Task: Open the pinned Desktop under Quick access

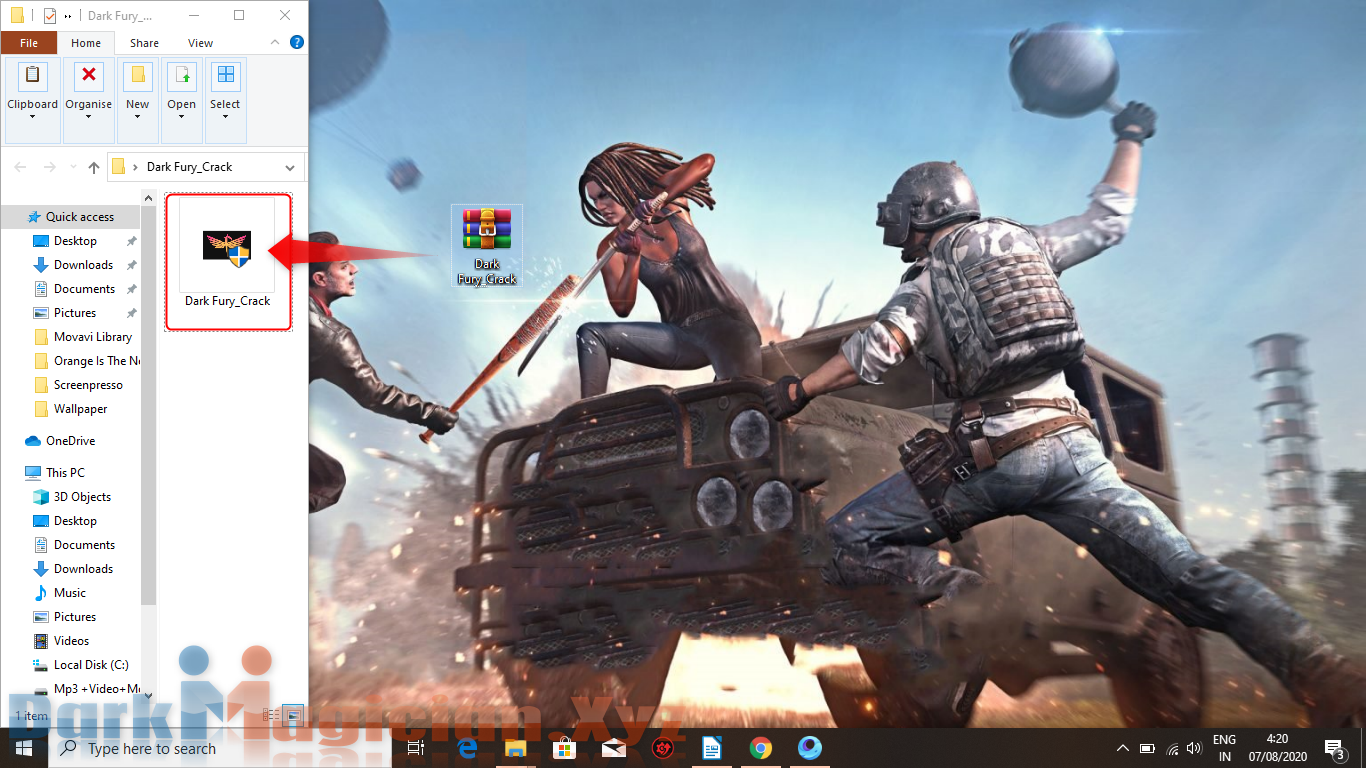Action: (75, 241)
